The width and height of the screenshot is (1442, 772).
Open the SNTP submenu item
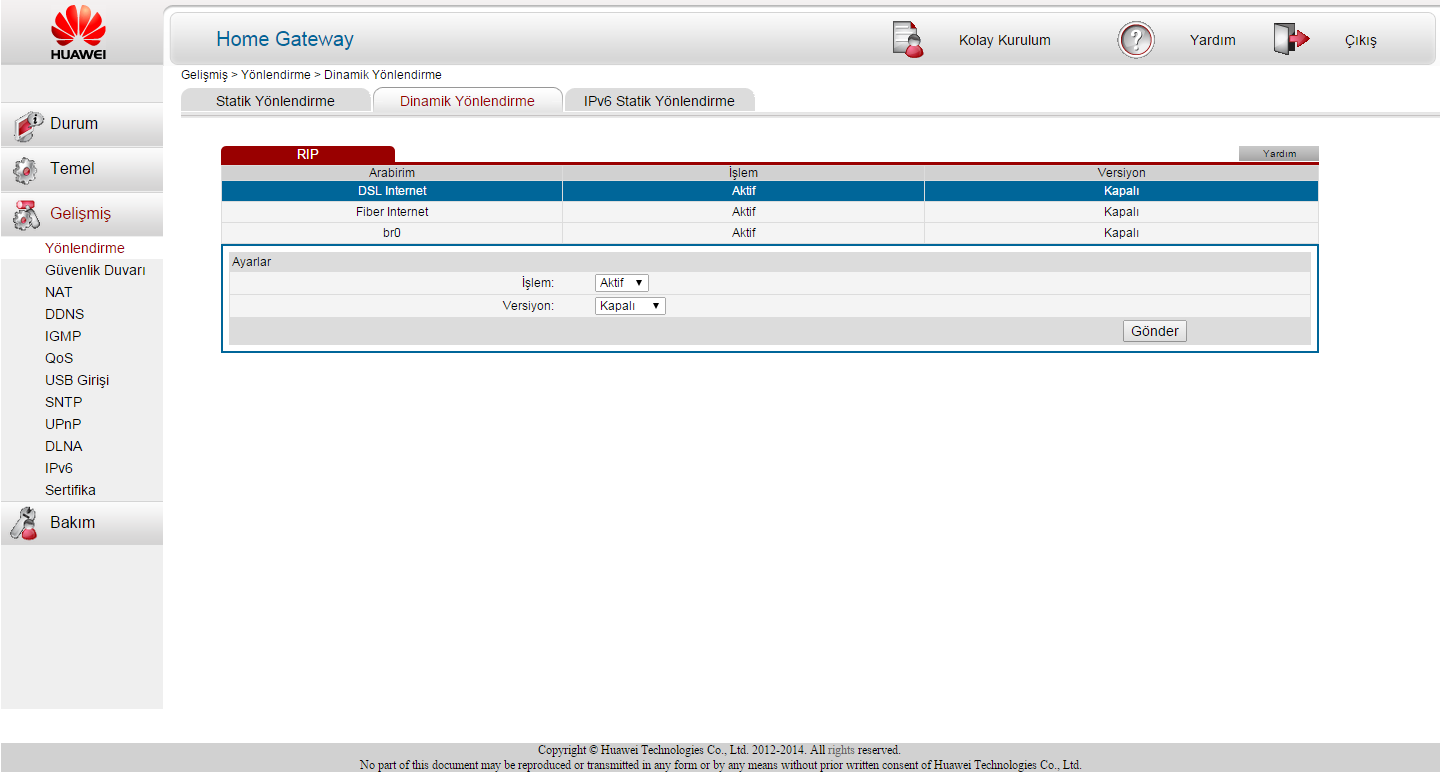coord(63,402)
